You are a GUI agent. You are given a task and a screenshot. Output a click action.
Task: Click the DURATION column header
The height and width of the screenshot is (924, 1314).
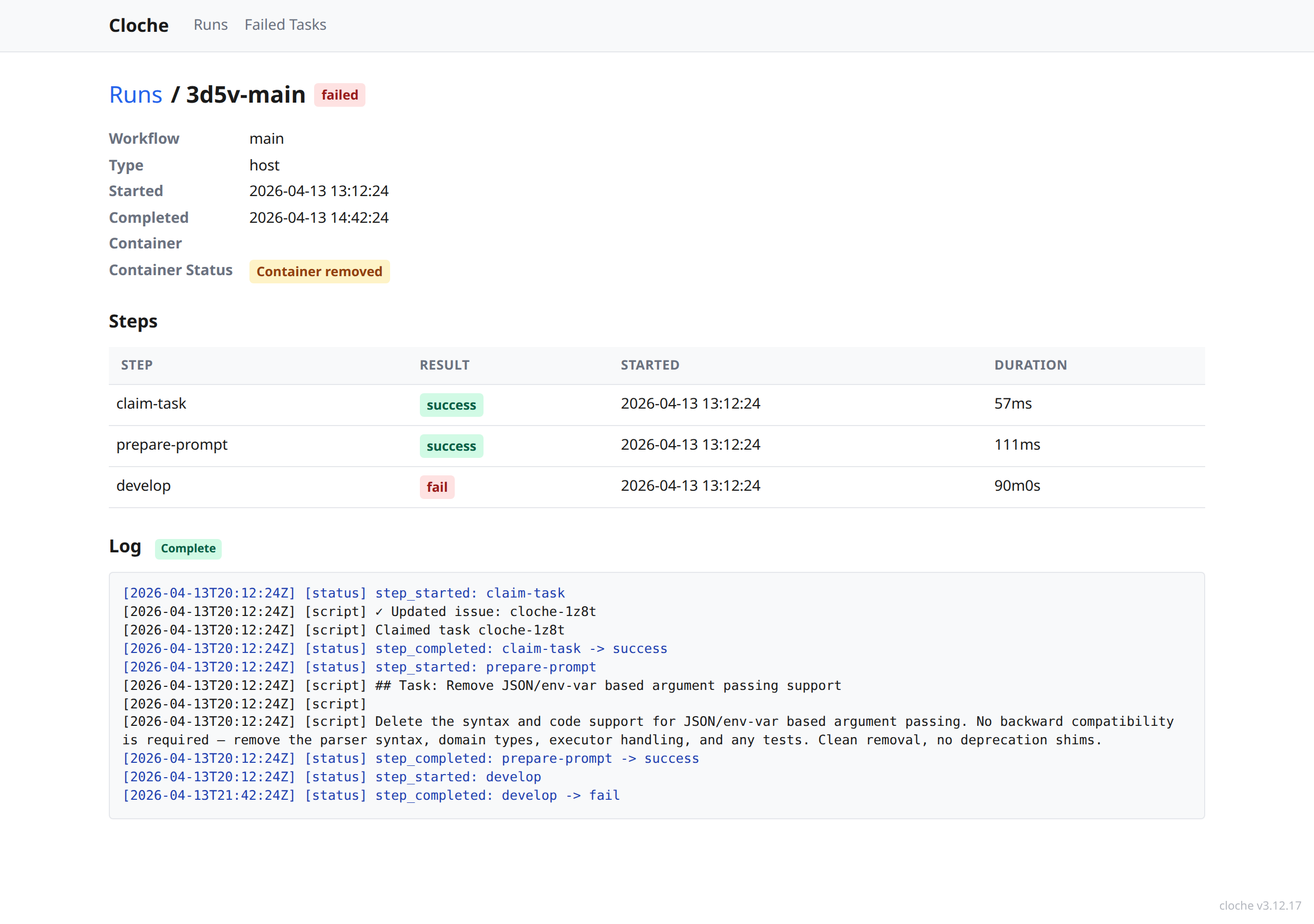(x=1030, y=364)
